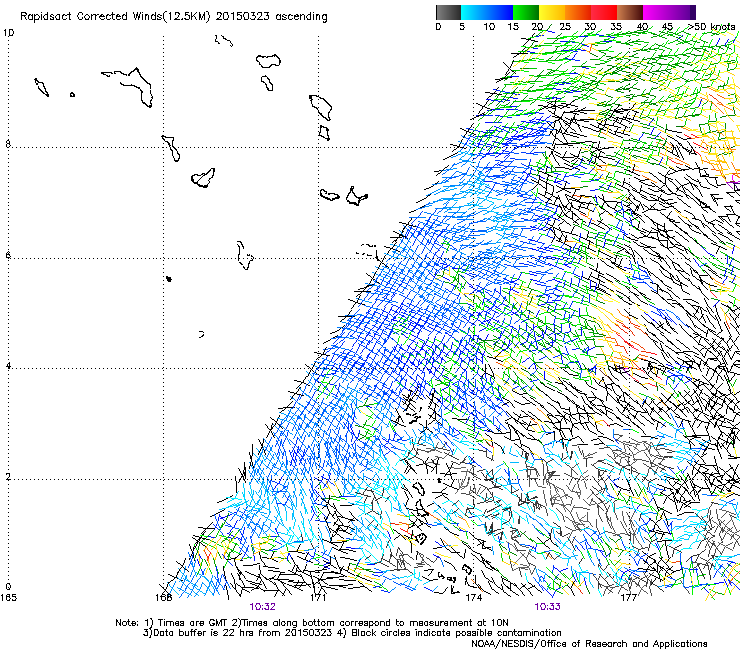The image size is (740, 650).
Task: Click the green 15-20 knots color swatch
Action: (x=526, y=12)
